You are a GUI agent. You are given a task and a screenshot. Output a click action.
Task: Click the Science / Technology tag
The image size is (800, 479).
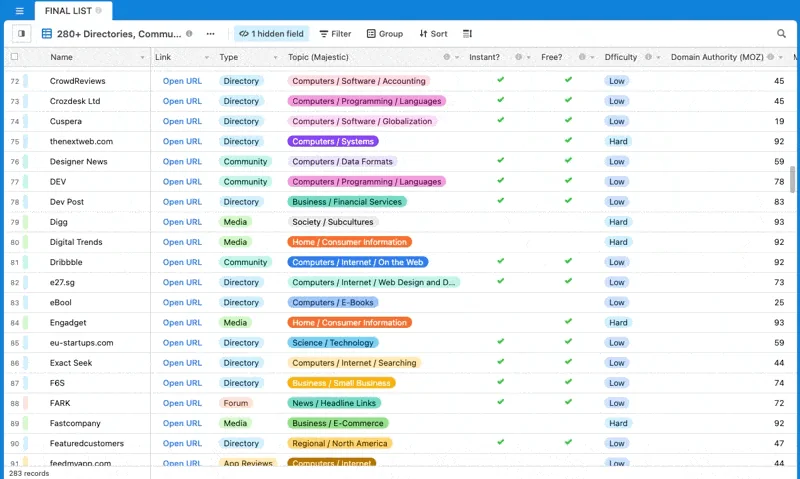333,343
